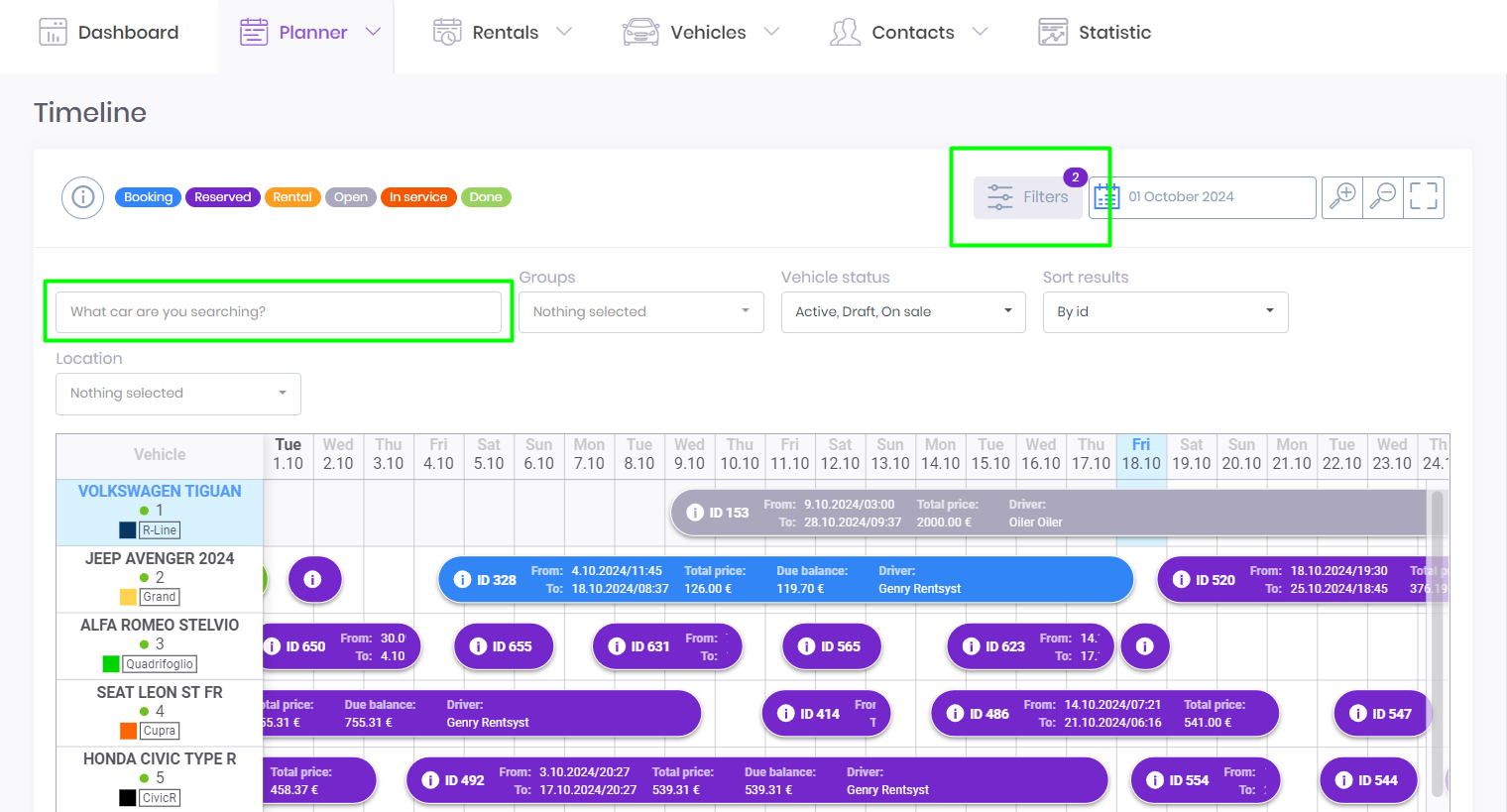This screenshot has height=812, width=1507.
Task: Expand the Groups dropdown
Action: 640,311
